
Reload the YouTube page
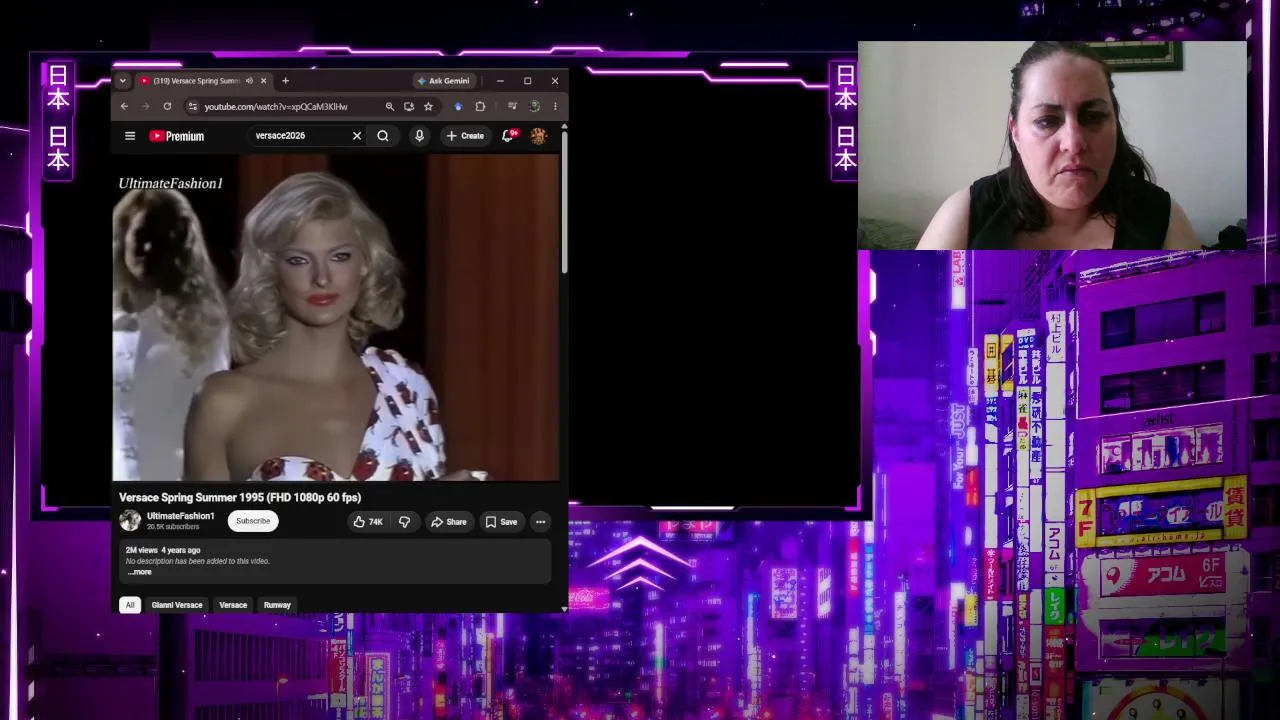click(x=167, y=106)
